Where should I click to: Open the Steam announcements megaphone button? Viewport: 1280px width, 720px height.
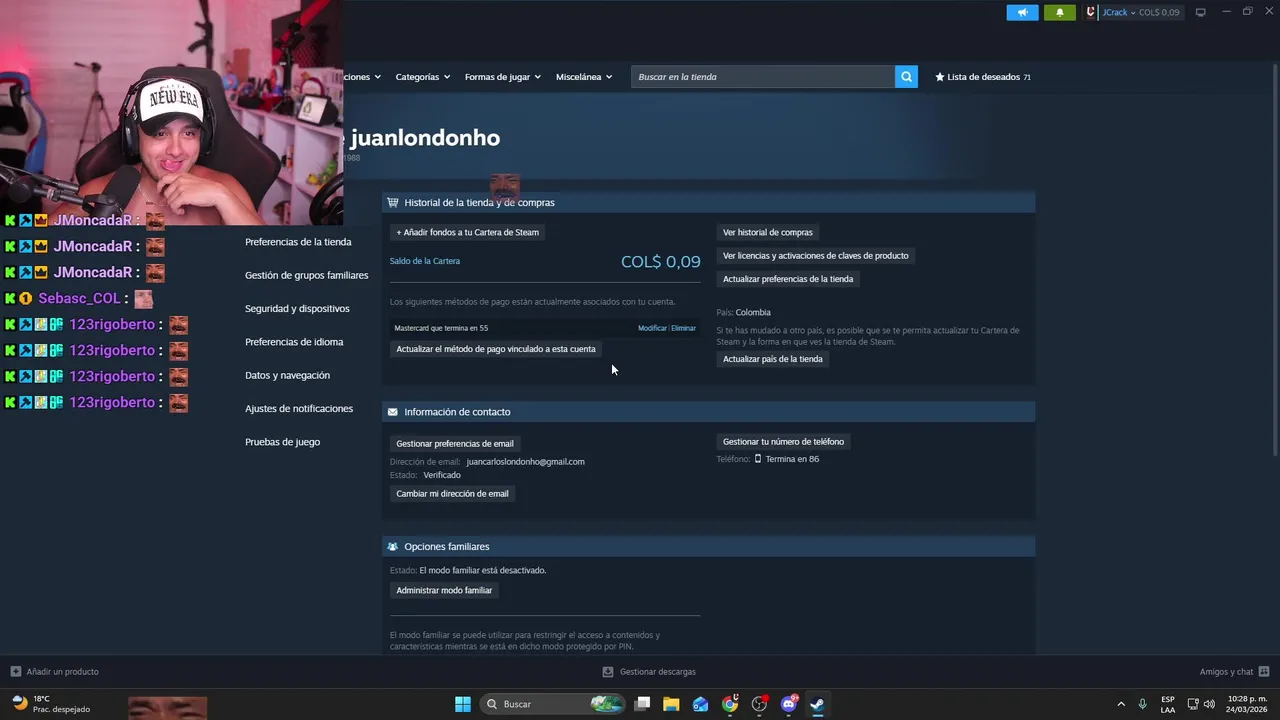(1022, 12)
